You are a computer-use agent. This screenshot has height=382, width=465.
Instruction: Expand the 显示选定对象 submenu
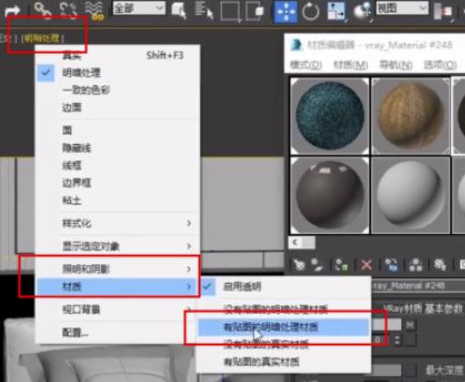117,246
